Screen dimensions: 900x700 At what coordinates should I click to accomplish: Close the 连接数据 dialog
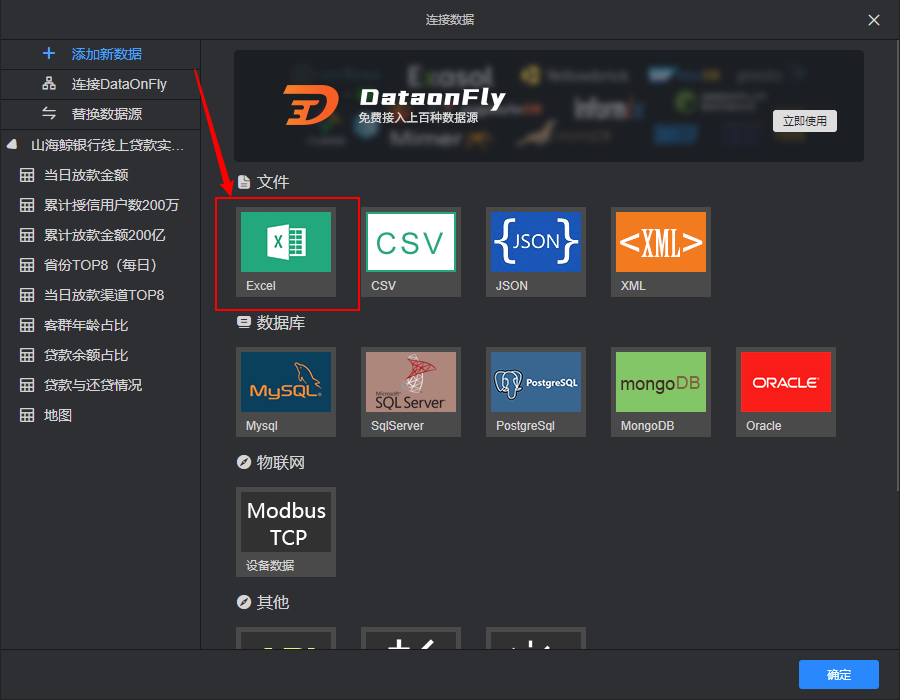point(874,20)
